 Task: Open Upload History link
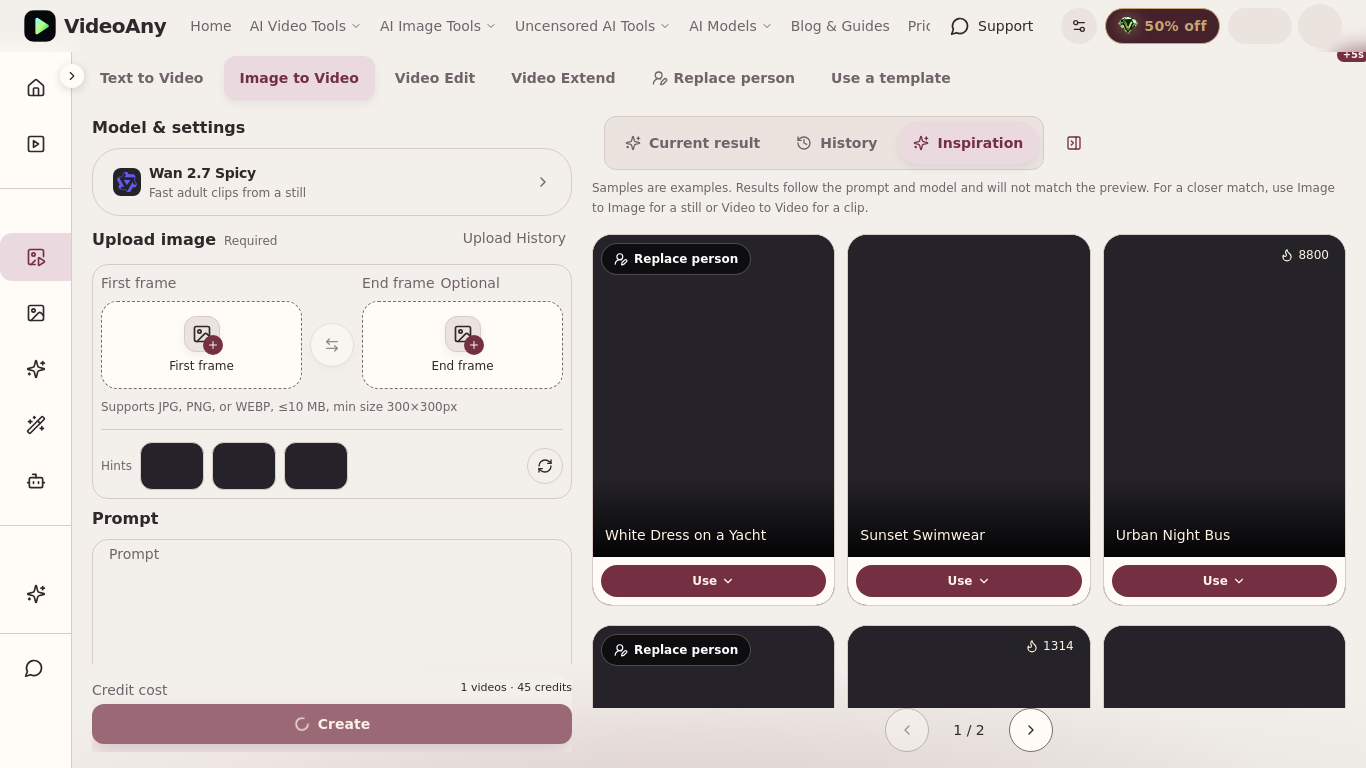[x=514, y=238]
